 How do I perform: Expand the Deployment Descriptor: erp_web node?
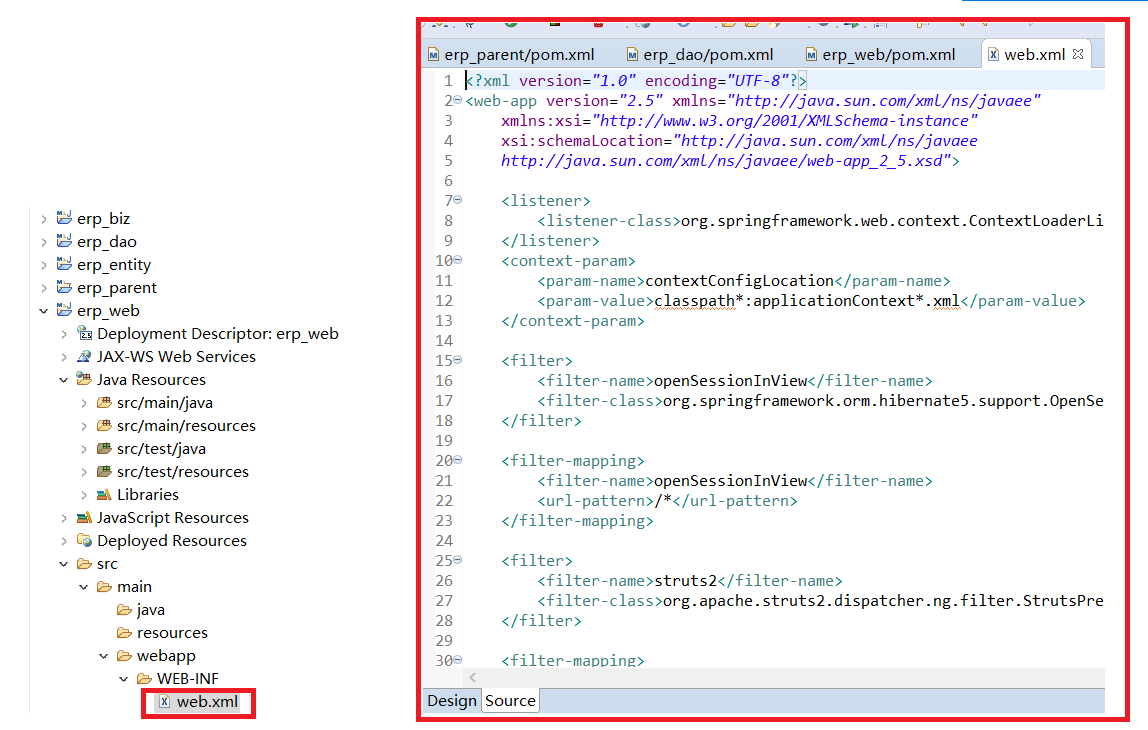click(64, 334)
